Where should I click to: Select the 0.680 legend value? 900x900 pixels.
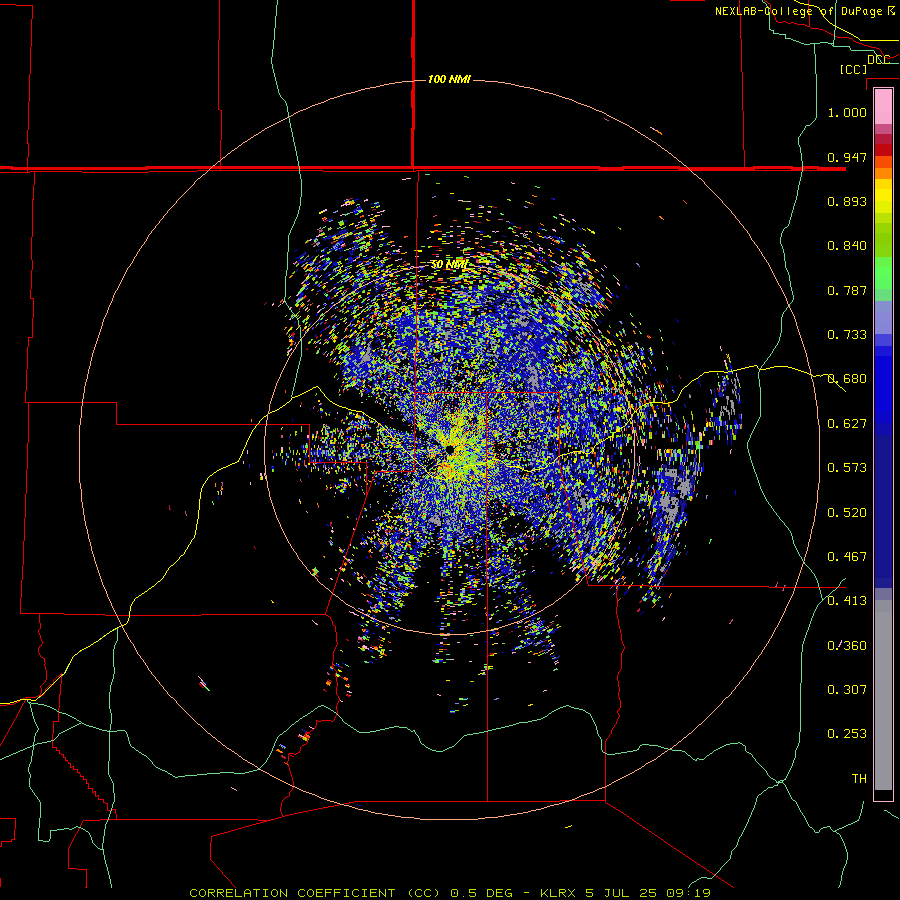point(847,379)
